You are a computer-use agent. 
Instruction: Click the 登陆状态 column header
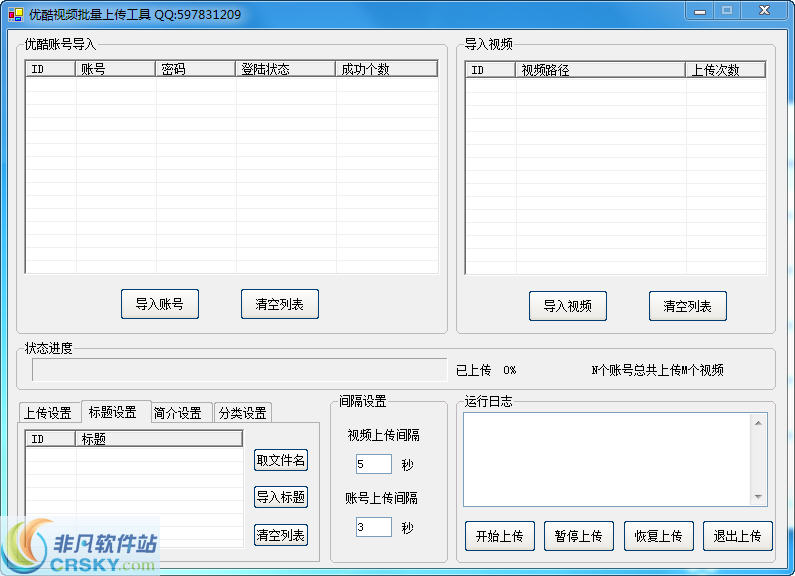click(285, 69)
